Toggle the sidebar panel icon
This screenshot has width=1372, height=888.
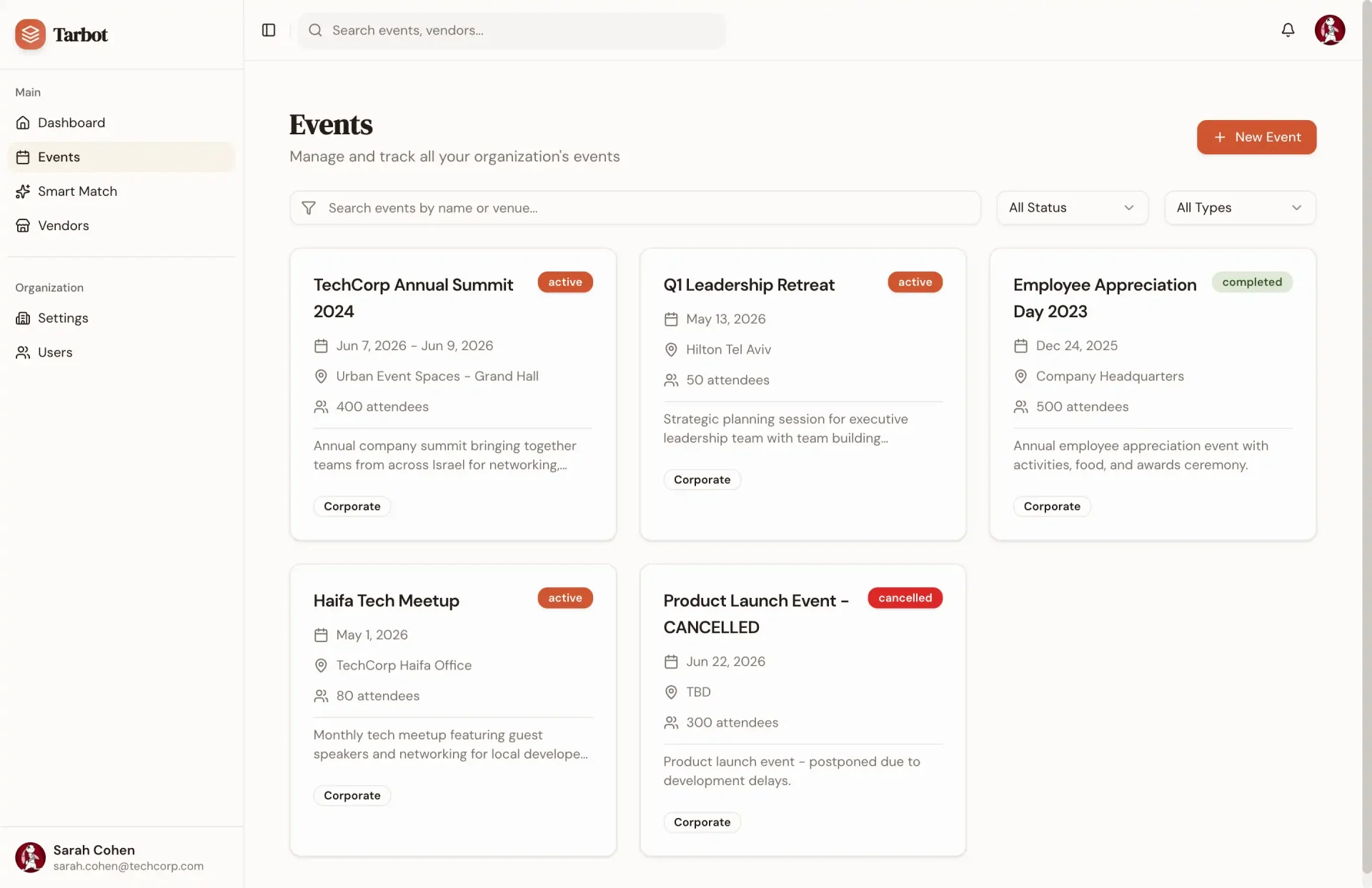click(269, 30)
